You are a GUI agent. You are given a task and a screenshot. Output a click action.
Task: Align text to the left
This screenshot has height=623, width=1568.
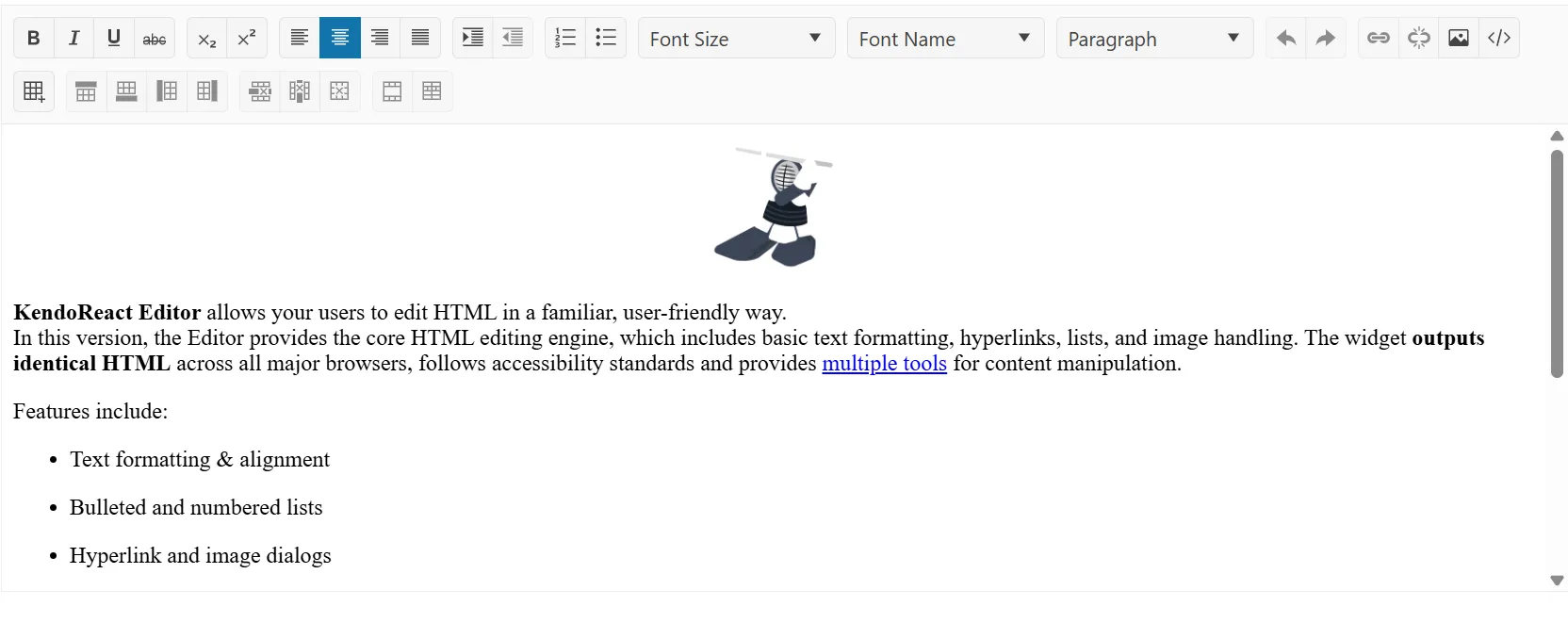300,38
